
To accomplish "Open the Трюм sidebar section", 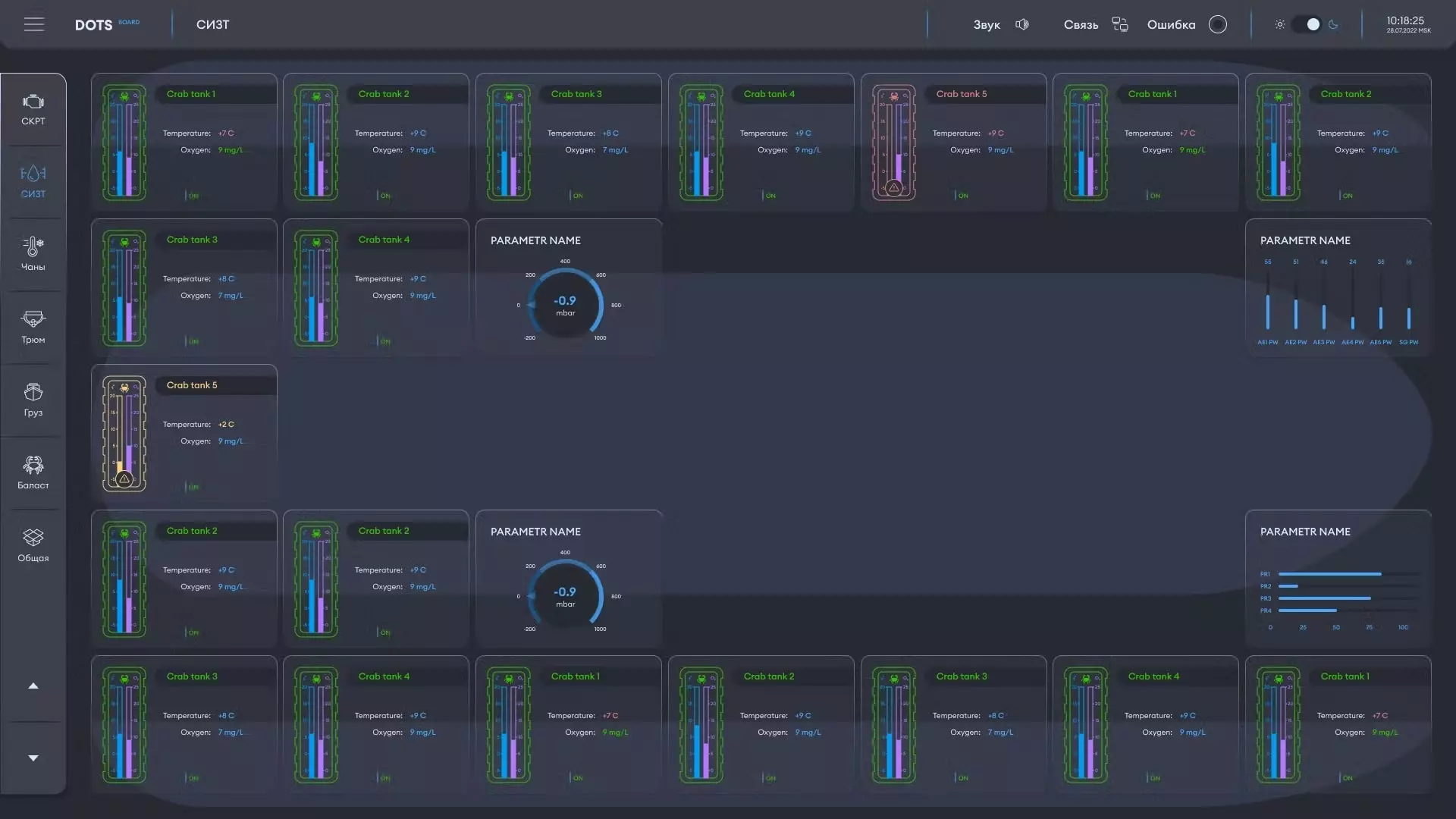I will [33, 327].
